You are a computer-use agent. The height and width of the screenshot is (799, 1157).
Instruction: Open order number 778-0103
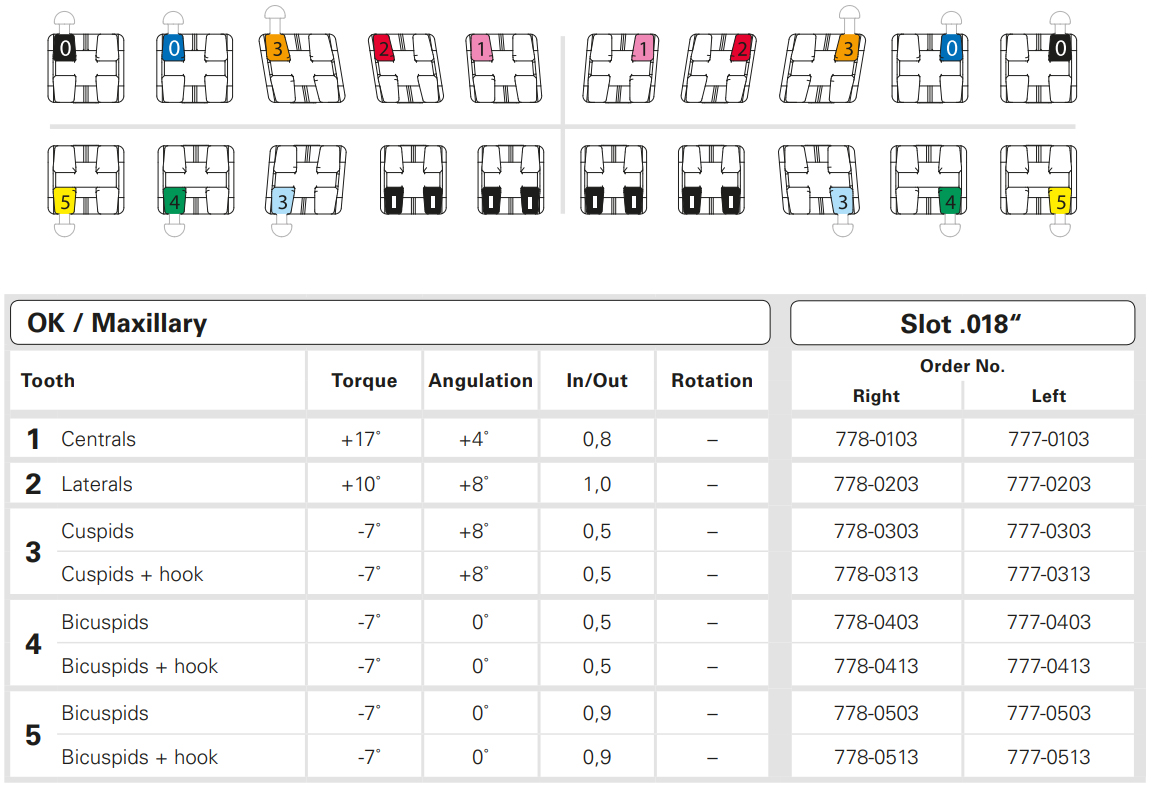[876, 439]
